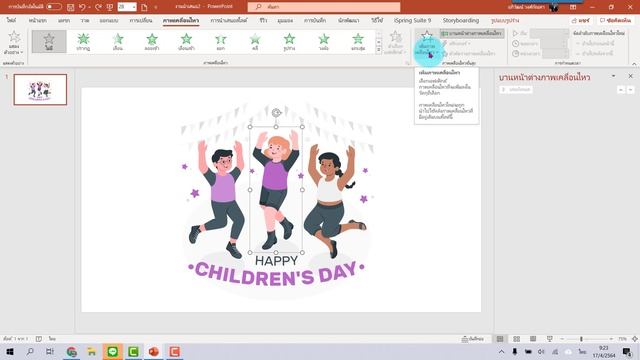The image size is (640, 360).
Task: Fit slide to current window icon
Action: point(635,339)
